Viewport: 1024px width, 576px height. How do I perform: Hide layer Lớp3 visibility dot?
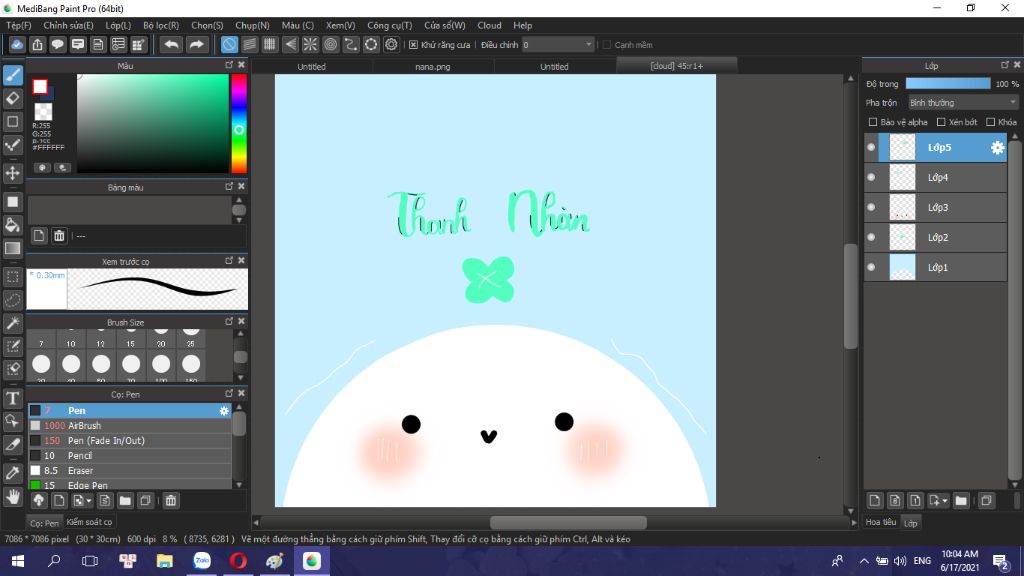click(871, 207)
